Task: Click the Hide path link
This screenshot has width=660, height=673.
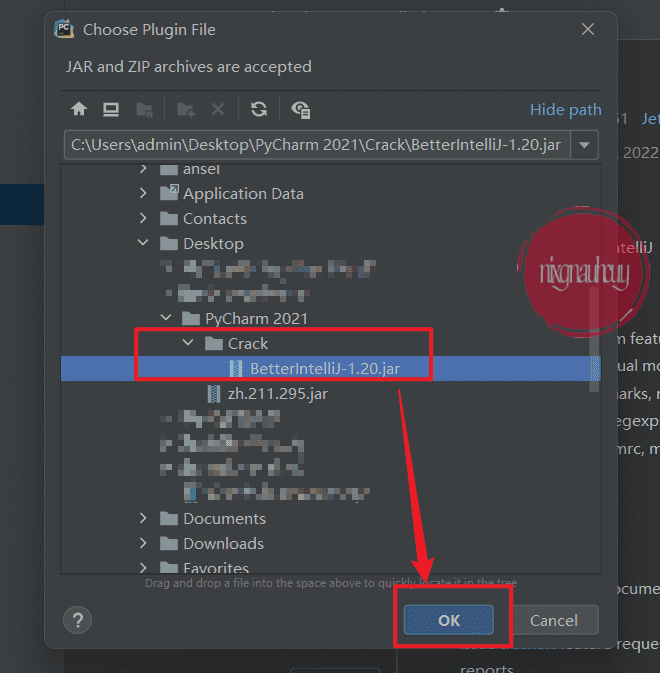Action: pos(565,110)
